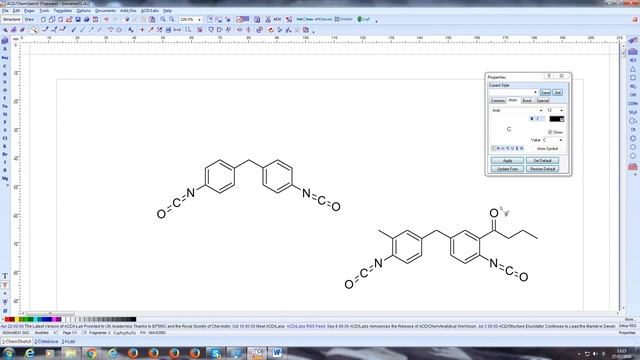The height and width of the screenshot is (360, 640).
Task: Select Carbon in the atom sidebar
Action: pos(5,66)
